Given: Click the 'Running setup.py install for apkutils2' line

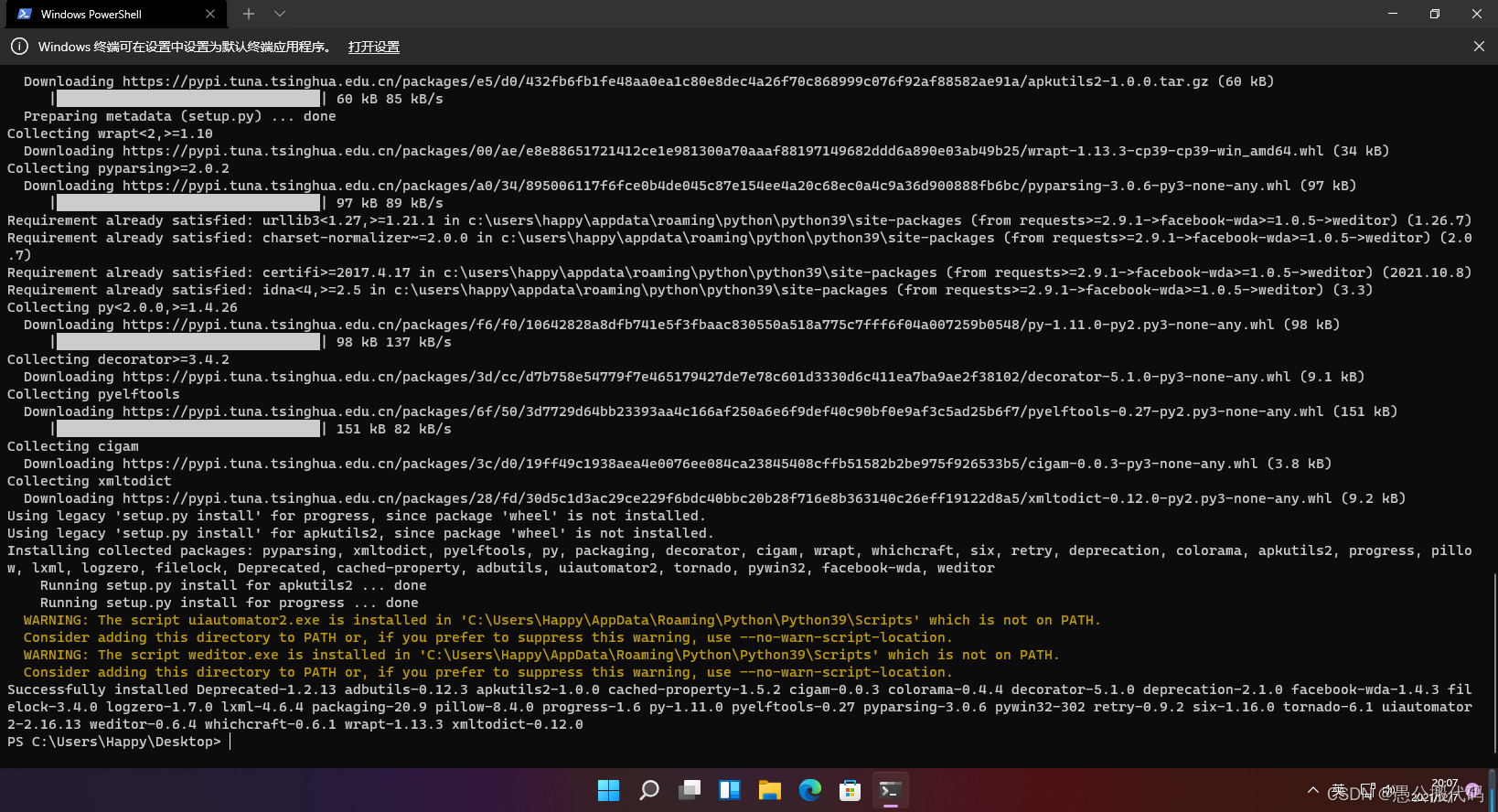Looking at the screenshot, I should coord(233,585).
